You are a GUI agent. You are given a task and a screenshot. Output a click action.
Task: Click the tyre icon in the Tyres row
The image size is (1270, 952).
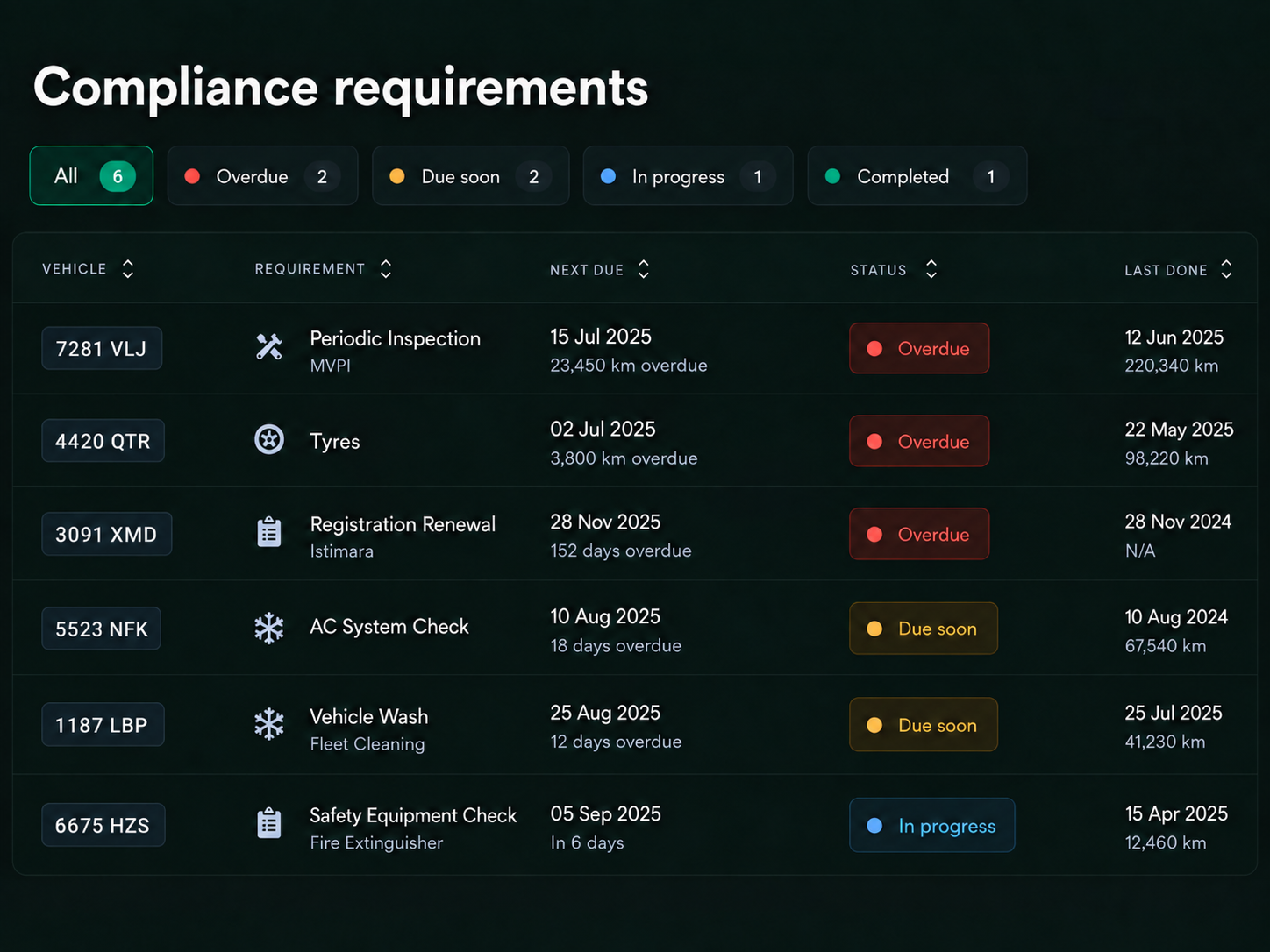click(269, 439)
